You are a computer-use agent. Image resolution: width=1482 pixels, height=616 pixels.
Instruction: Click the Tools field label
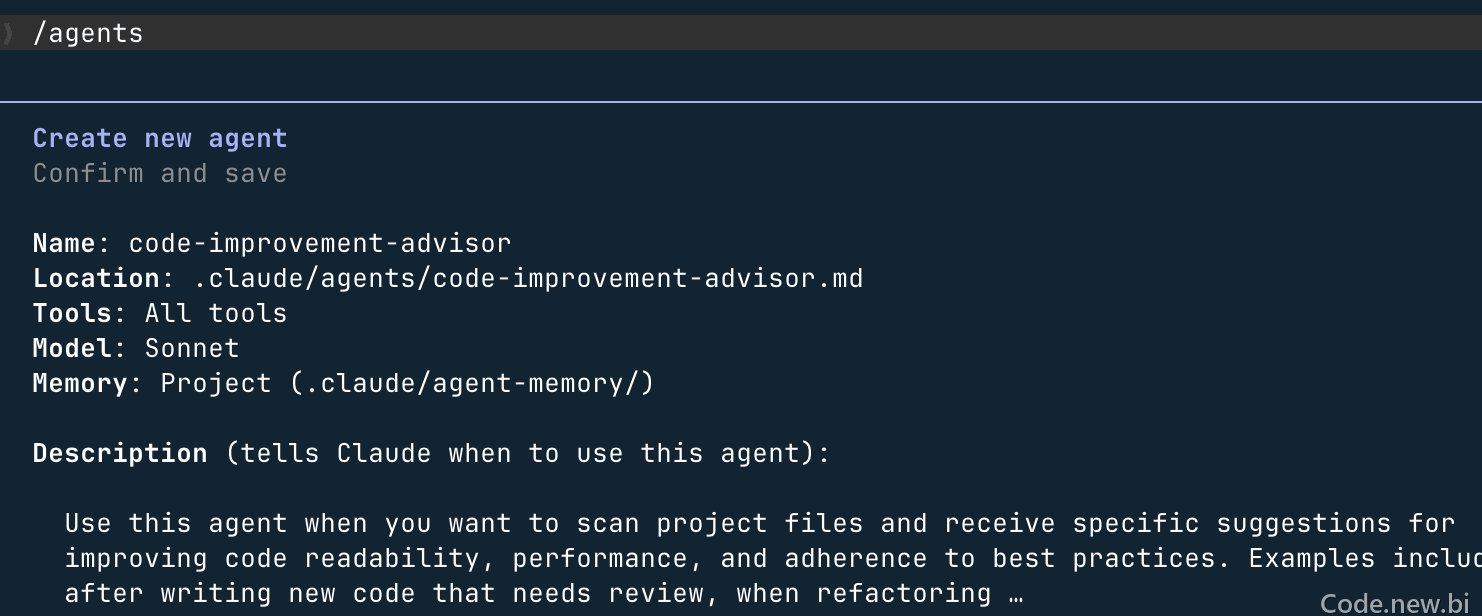click(72, 313)
